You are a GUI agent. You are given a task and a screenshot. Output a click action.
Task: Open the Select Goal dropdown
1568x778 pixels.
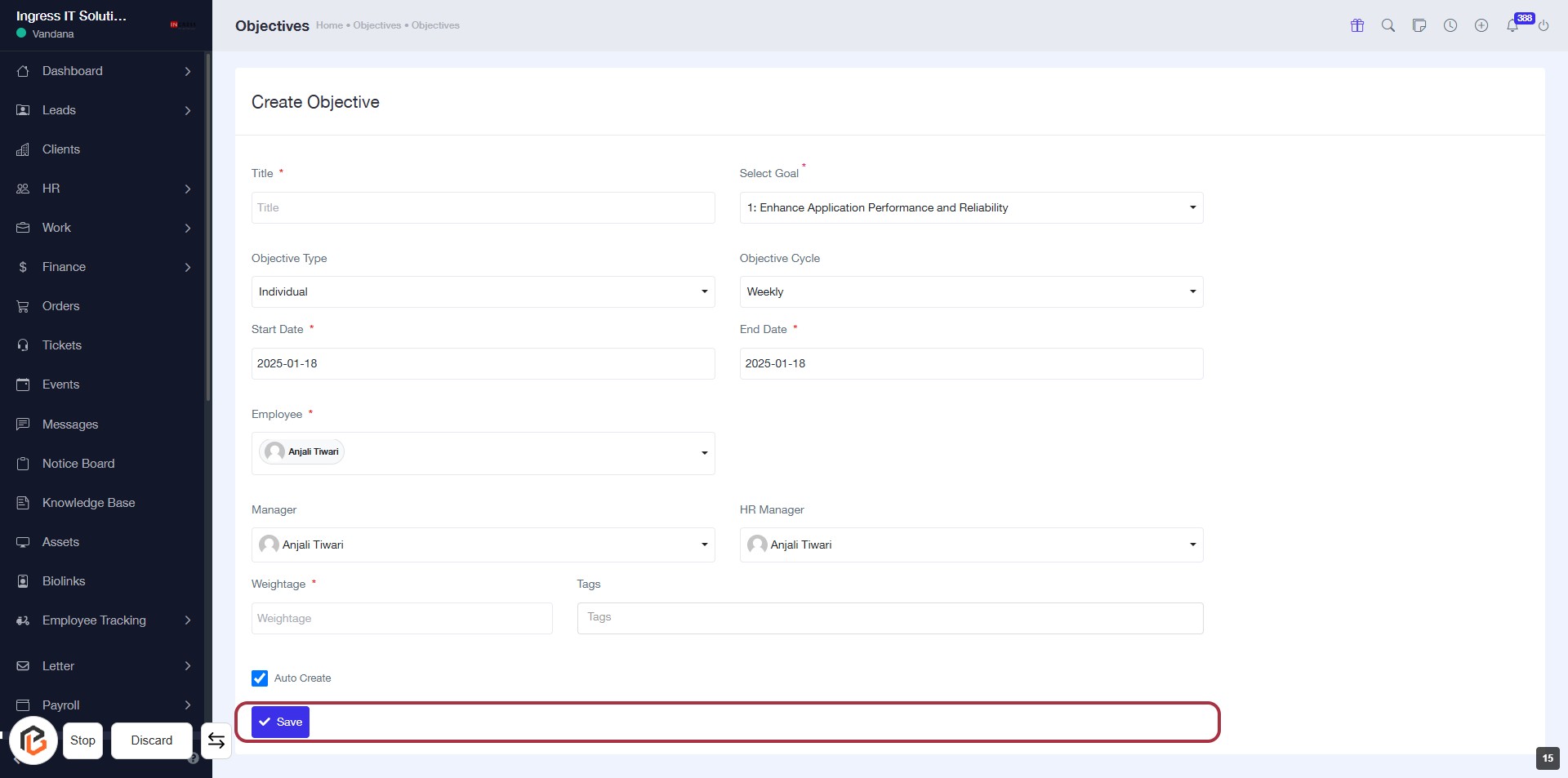click(x=970, y=208)
